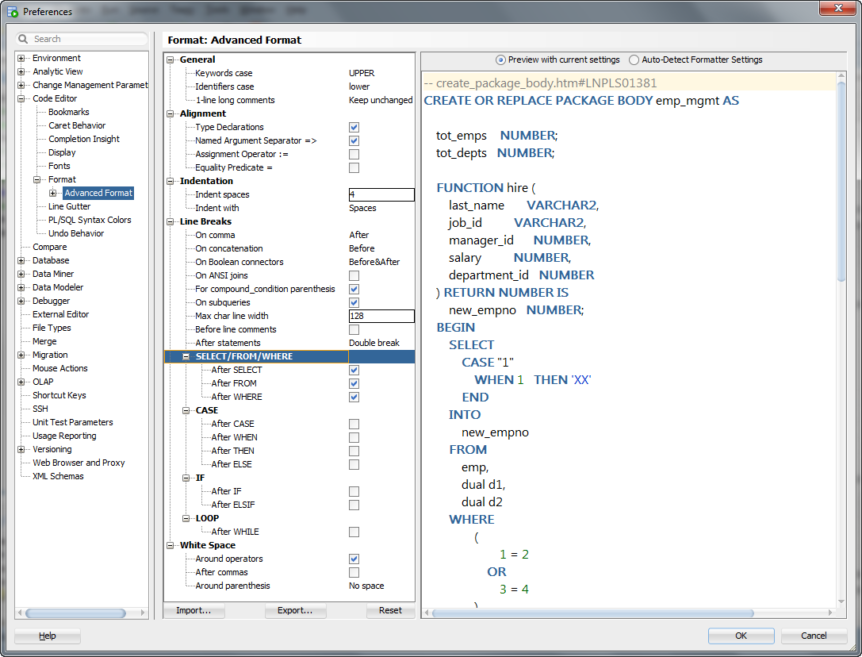
Task: Toggle Around operators white space option
Action: point(353,559)
